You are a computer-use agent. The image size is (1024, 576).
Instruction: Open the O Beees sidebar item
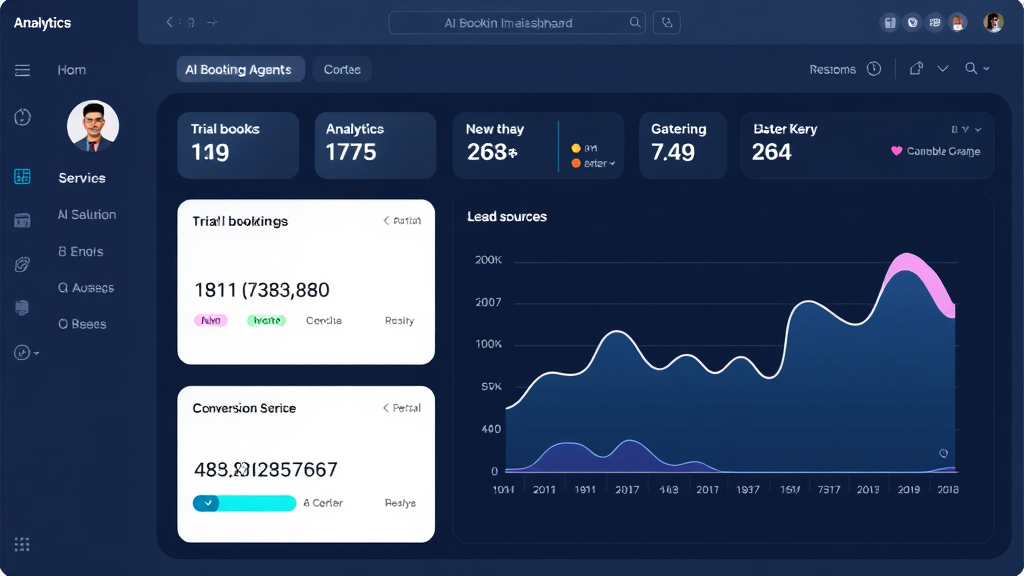[82, 324]
